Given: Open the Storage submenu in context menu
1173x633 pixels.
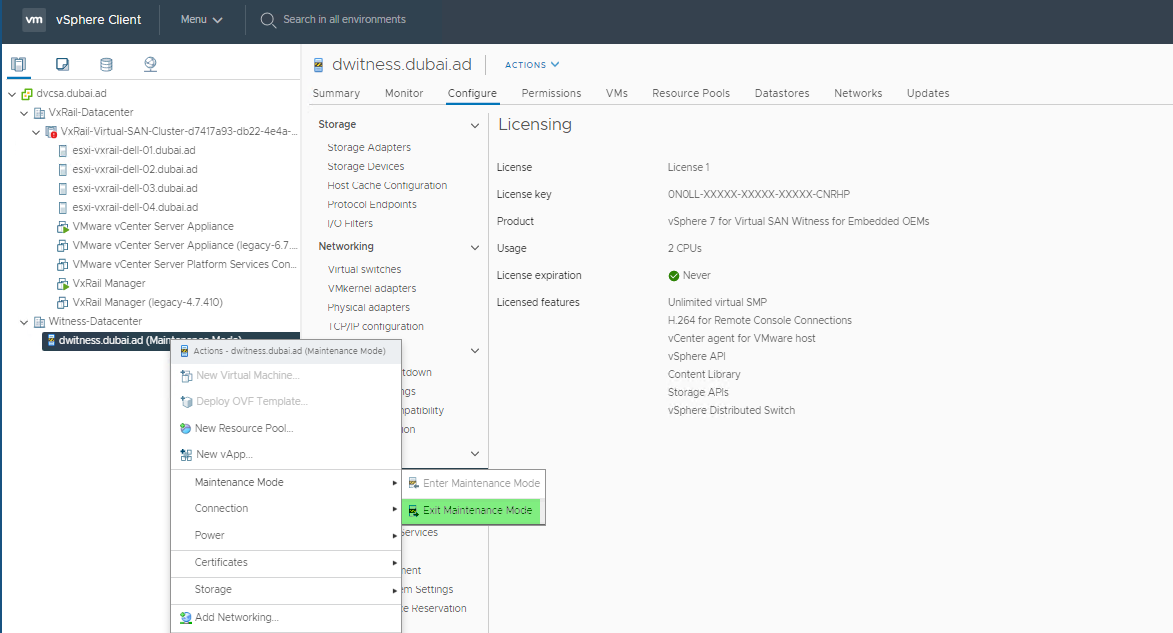Looking at the screenshot, I should (x=286, y=590).
